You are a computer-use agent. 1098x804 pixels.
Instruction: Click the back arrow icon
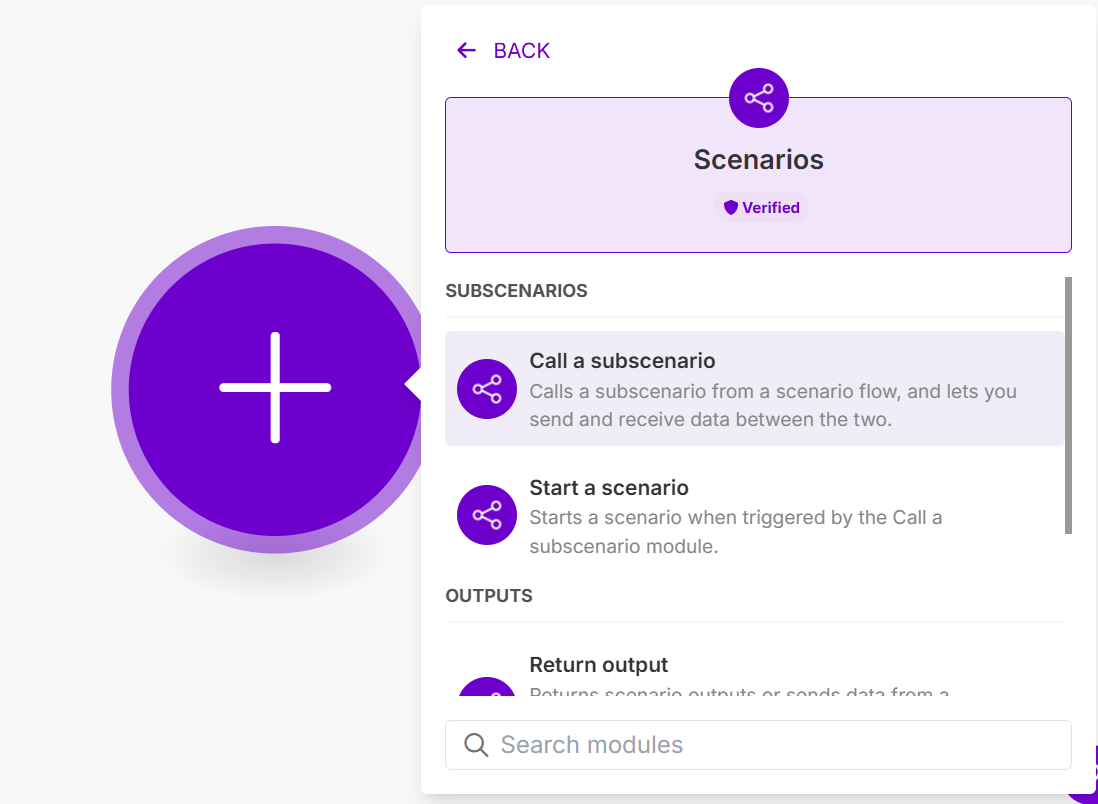pos(466,51)
